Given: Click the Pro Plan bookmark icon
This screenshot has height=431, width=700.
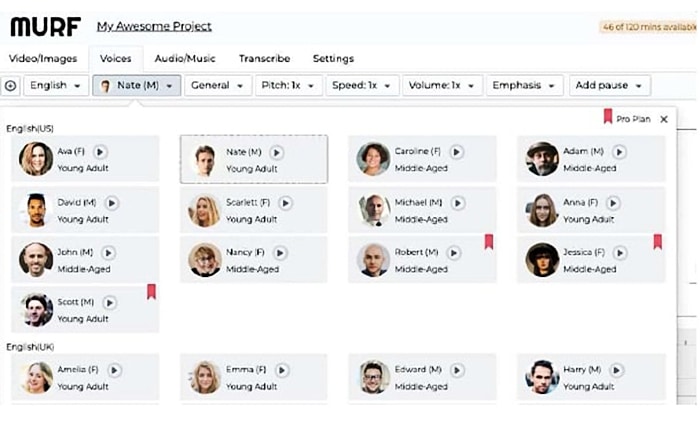Looking at the screenshot, I should 608,117.
